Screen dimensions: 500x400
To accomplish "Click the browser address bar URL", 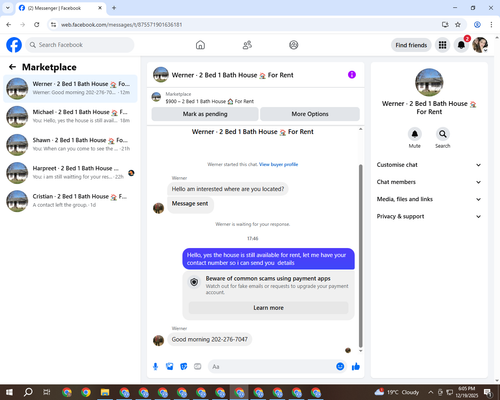I will [121, 25].
